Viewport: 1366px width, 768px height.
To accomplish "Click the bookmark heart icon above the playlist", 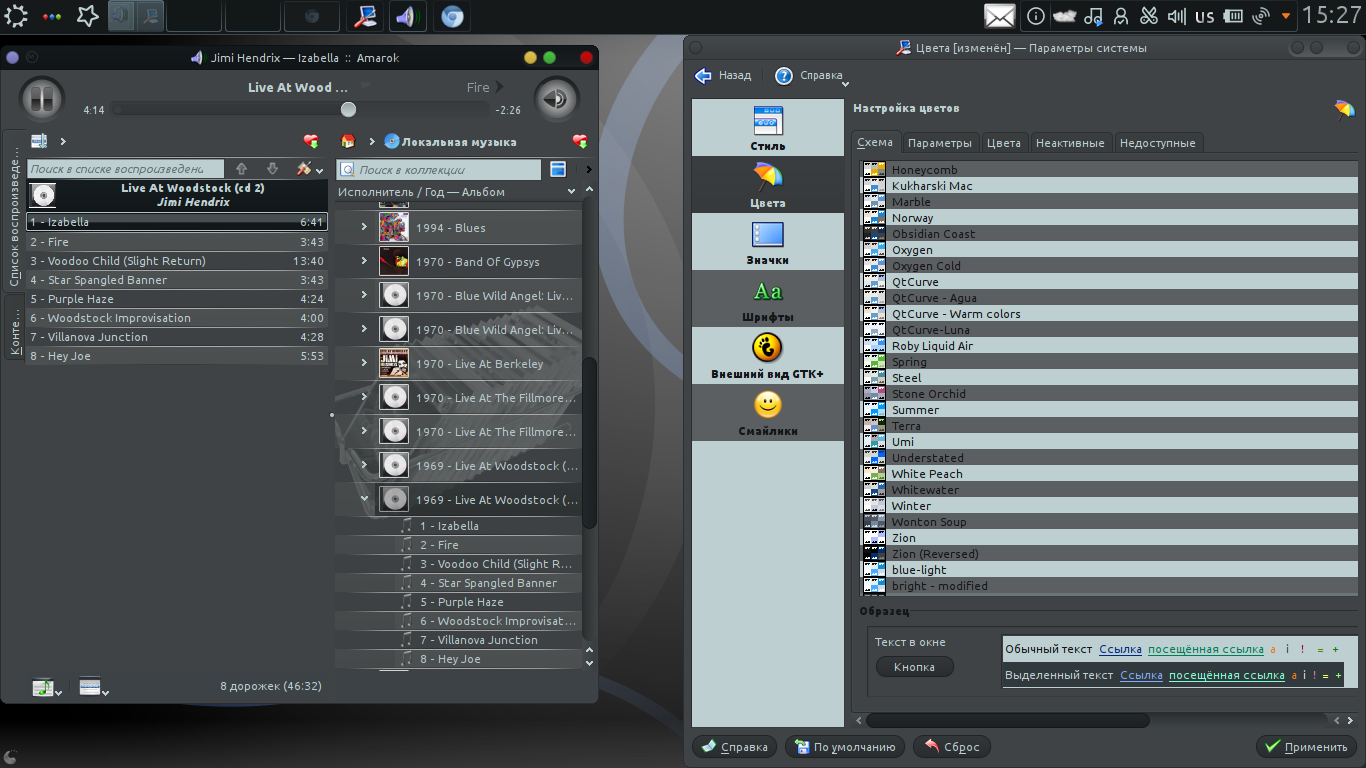I will [311, 141].
